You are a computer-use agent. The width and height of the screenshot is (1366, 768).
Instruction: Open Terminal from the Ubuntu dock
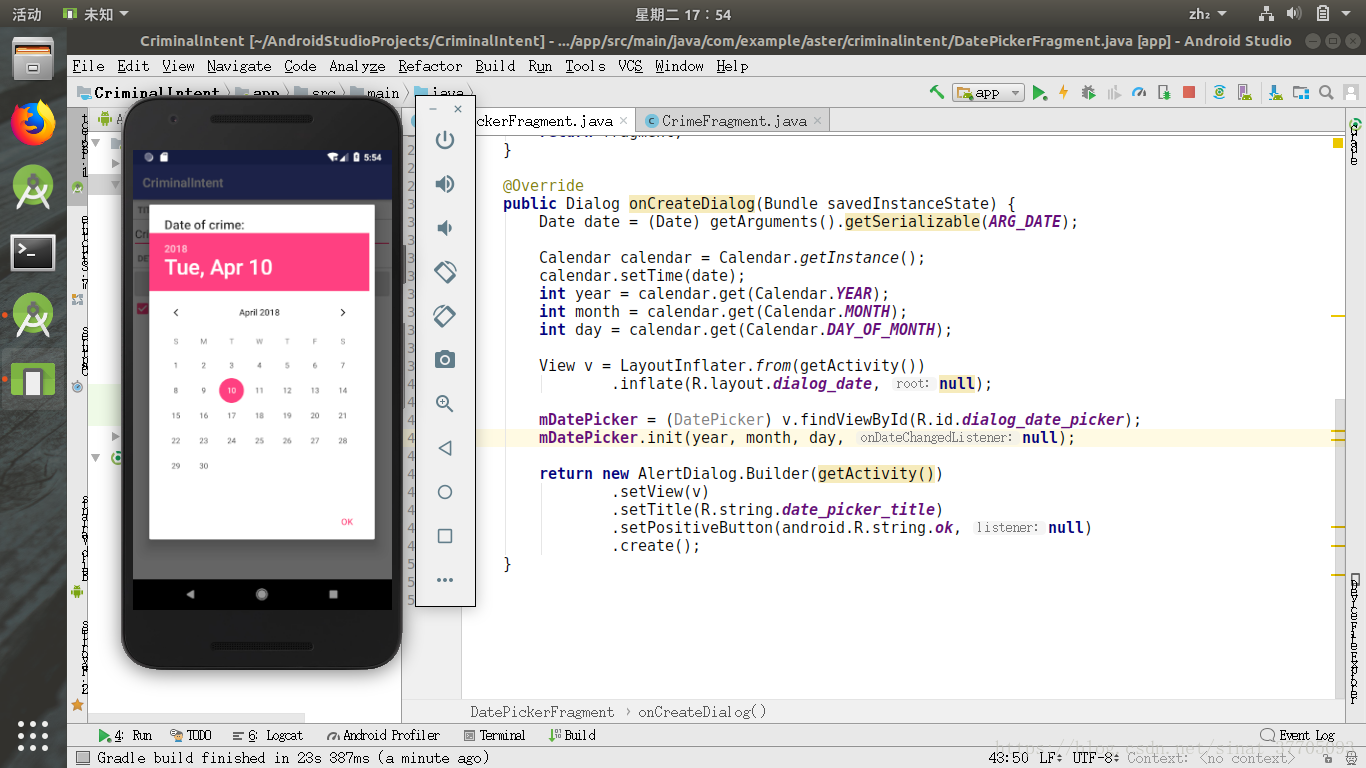33,252
